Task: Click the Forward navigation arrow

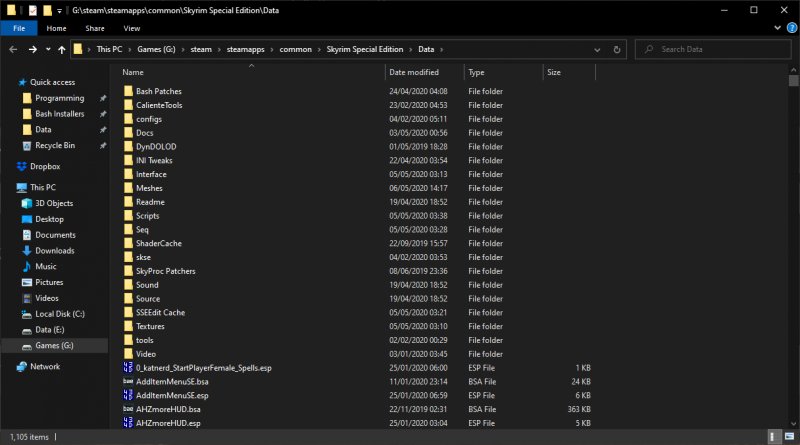Action: (x=33, y=50)
